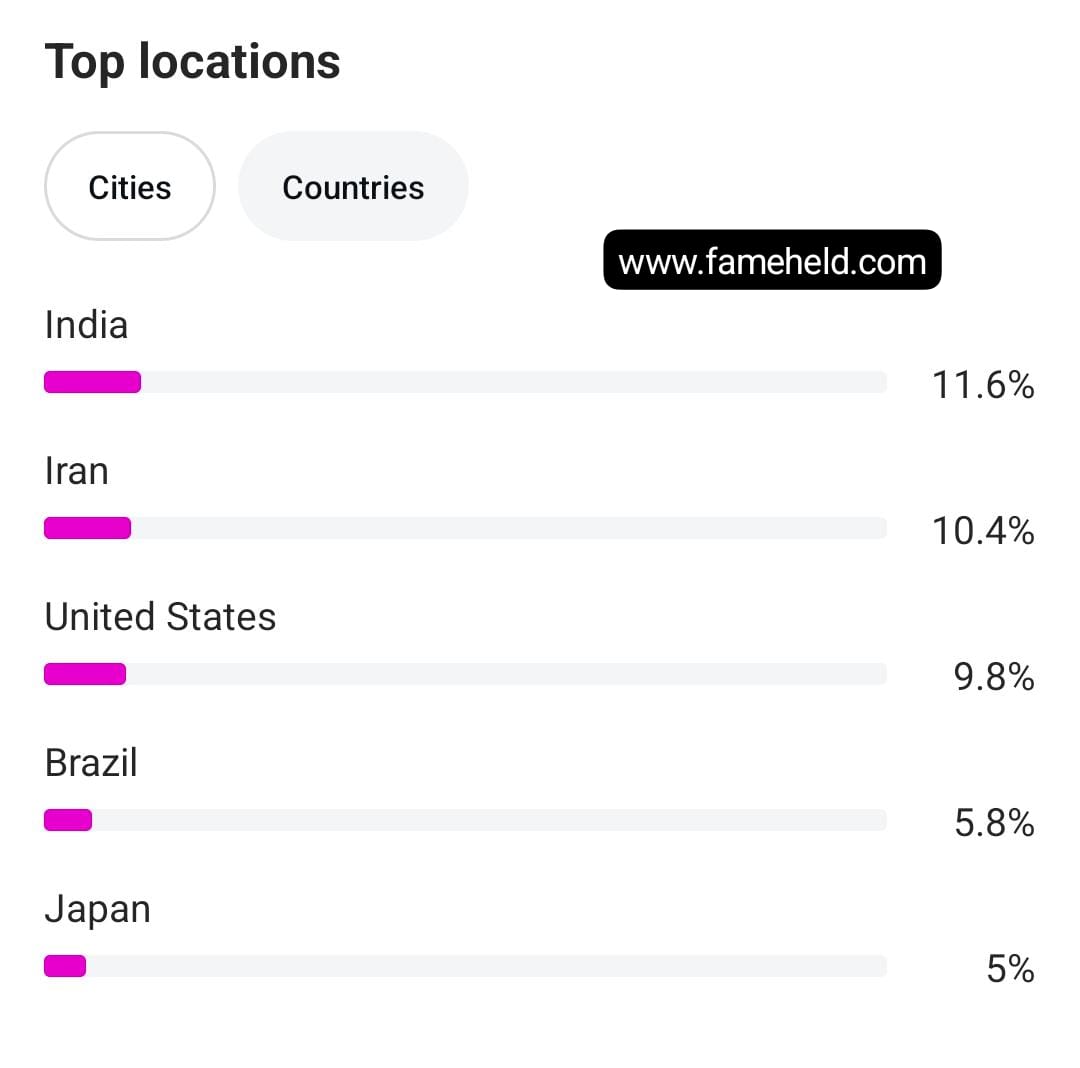This screenshot has height=1068, width=1080.
Task: Choose the Iran country label
Action: [x=77, y=471]
